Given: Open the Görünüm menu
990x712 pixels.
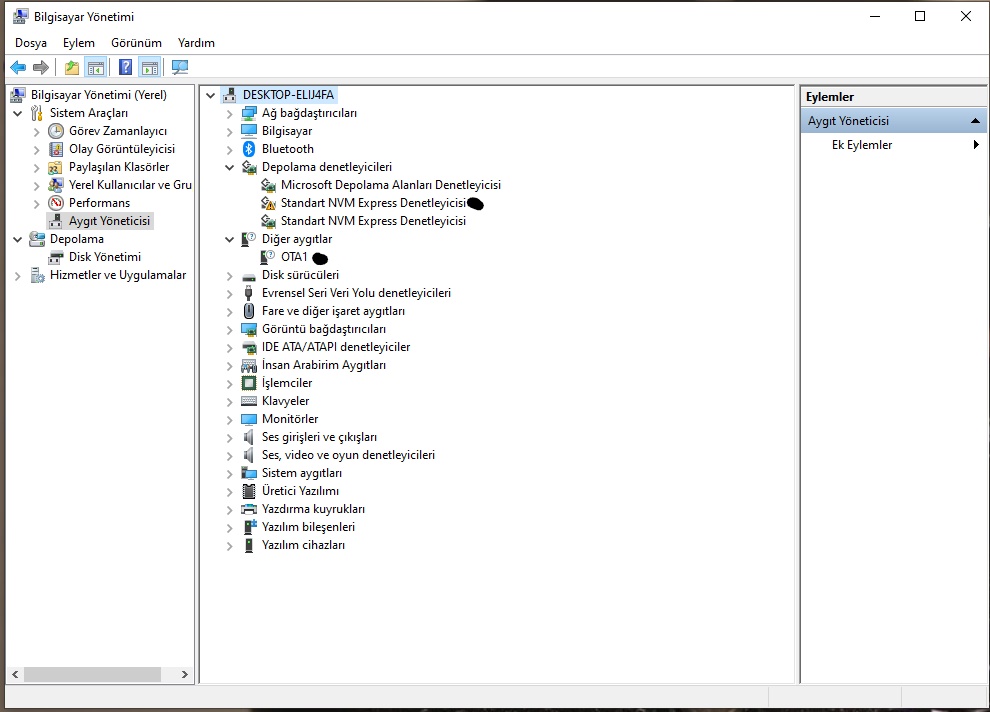Looking at the screenshot, I should click(x=136, y=43).
